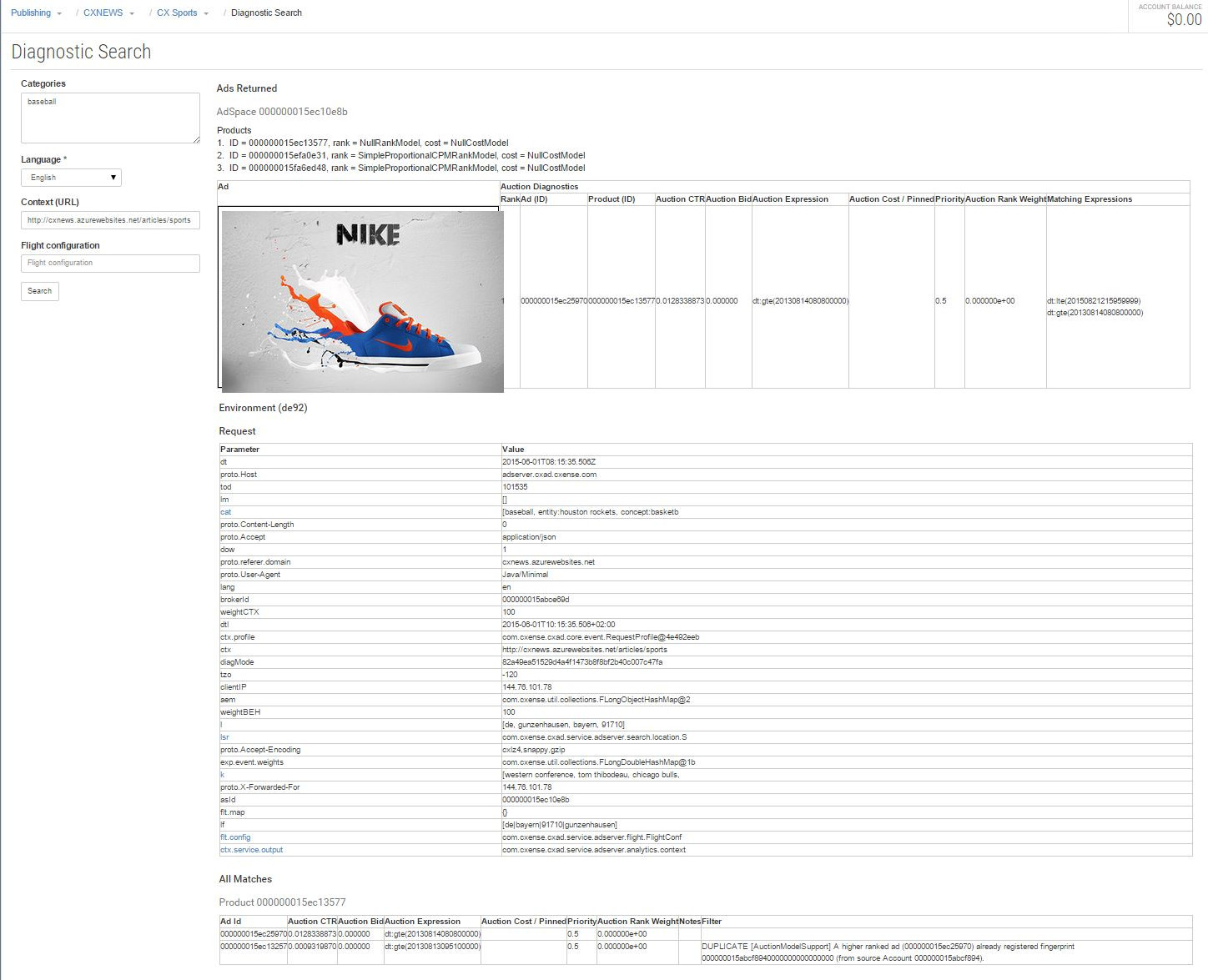Click the tzo value -120
Viewport: 1208px width, 980px height.
(510, 675)
